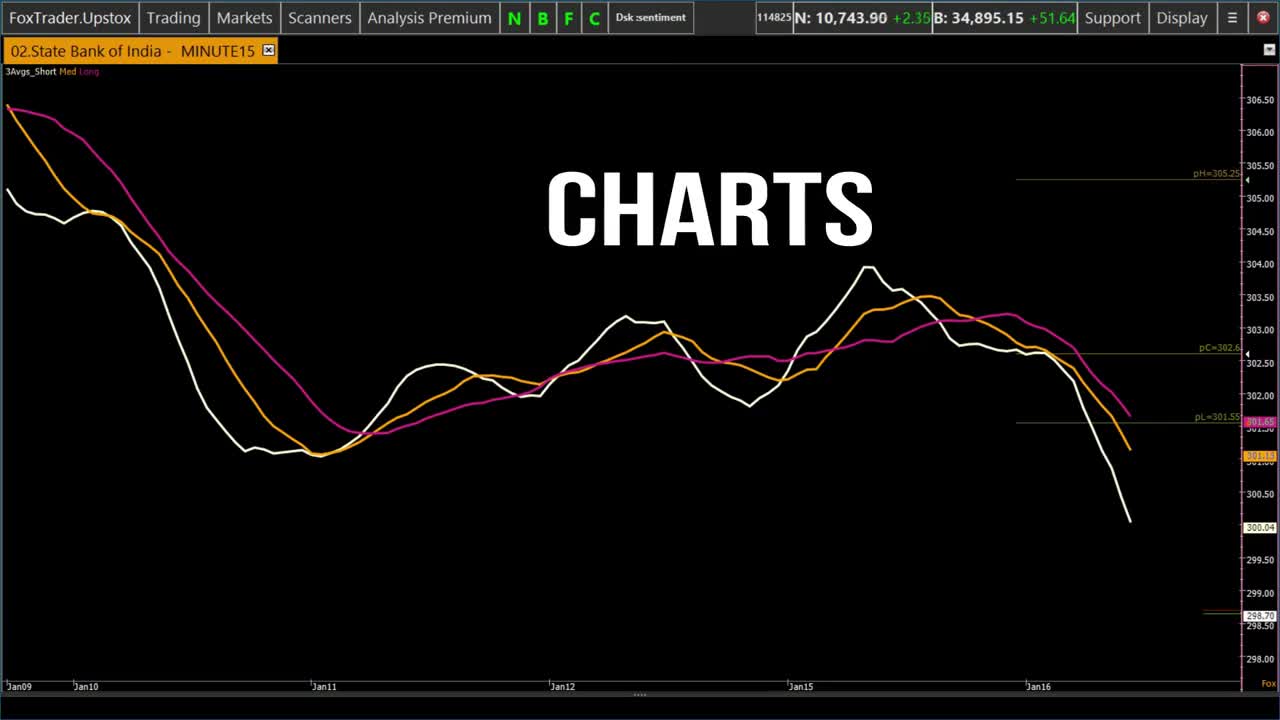Open the Scanners menu

pyautogui.click(x=320, y=18)
